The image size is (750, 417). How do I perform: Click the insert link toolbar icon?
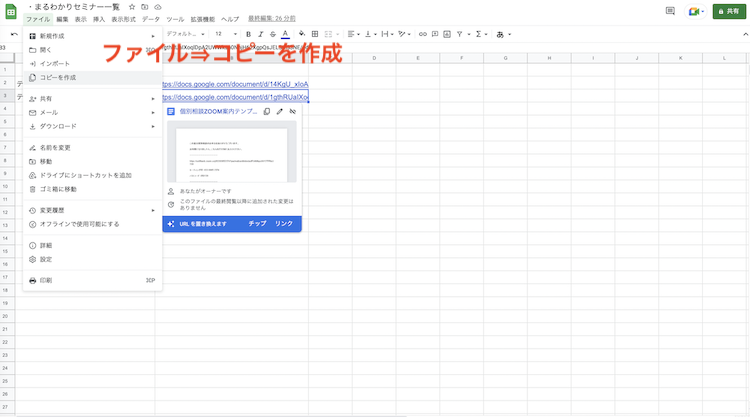(x=422, y=34)
